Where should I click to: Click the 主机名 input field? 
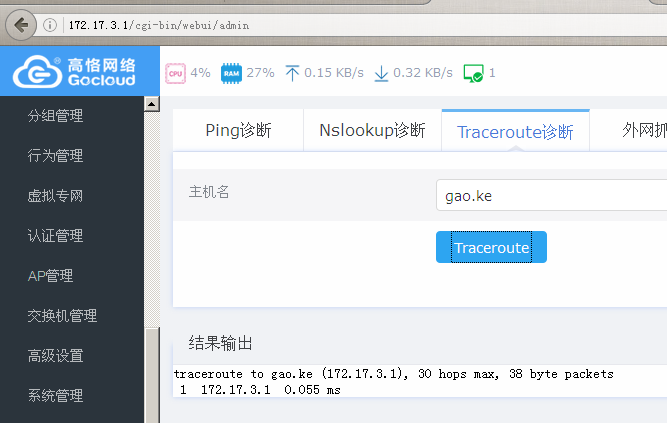tap(550, 195)
